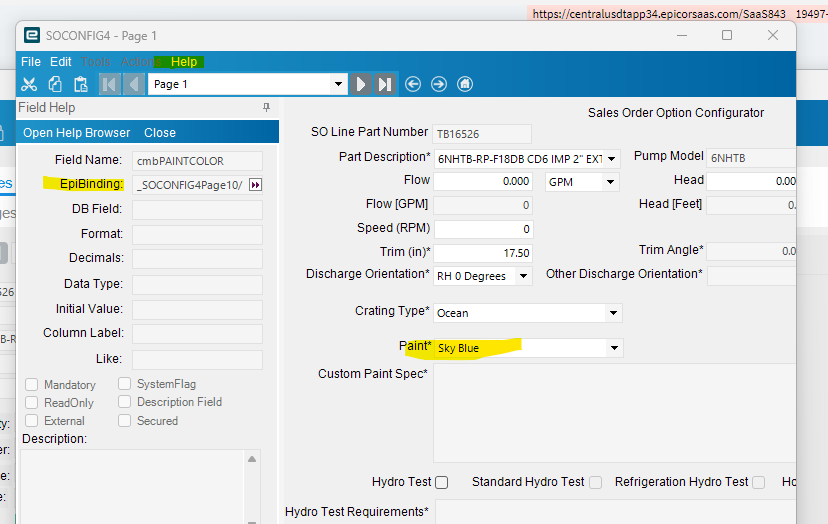Click the Head value input field
This screenshot has width=828, height=524.
(751, 181)
